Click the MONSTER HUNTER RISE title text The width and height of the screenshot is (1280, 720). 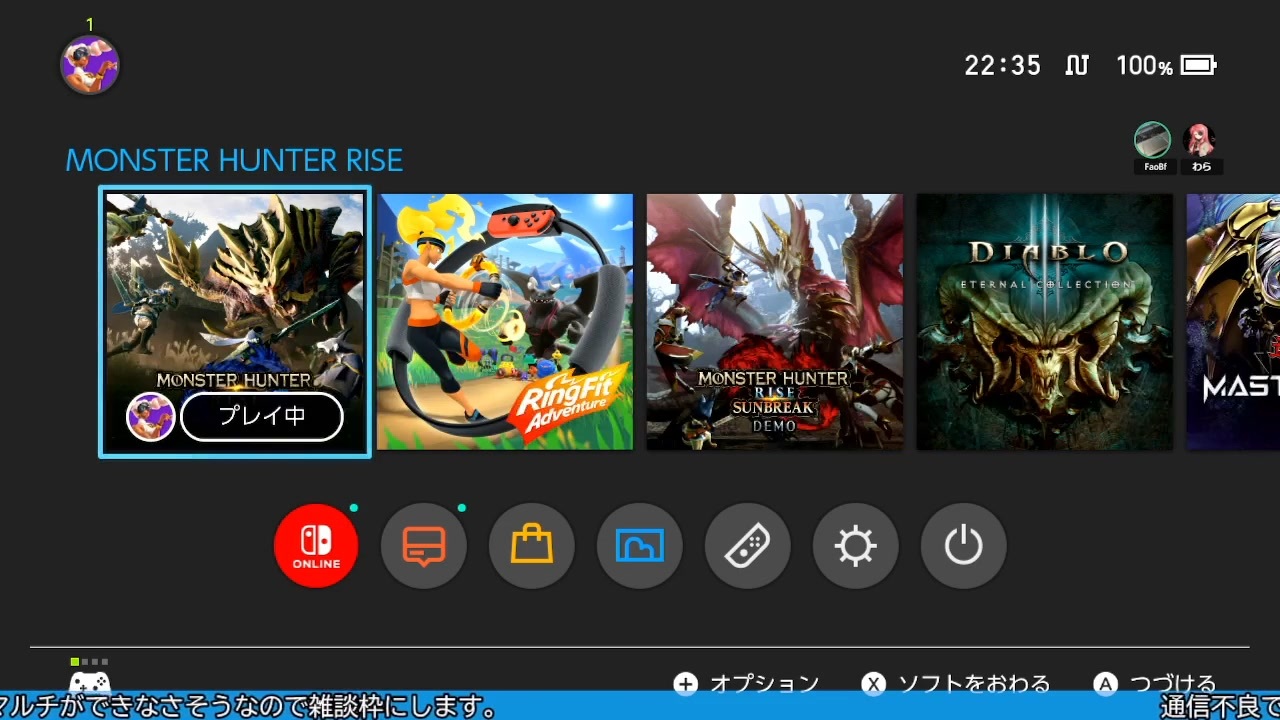pos(234,160)
